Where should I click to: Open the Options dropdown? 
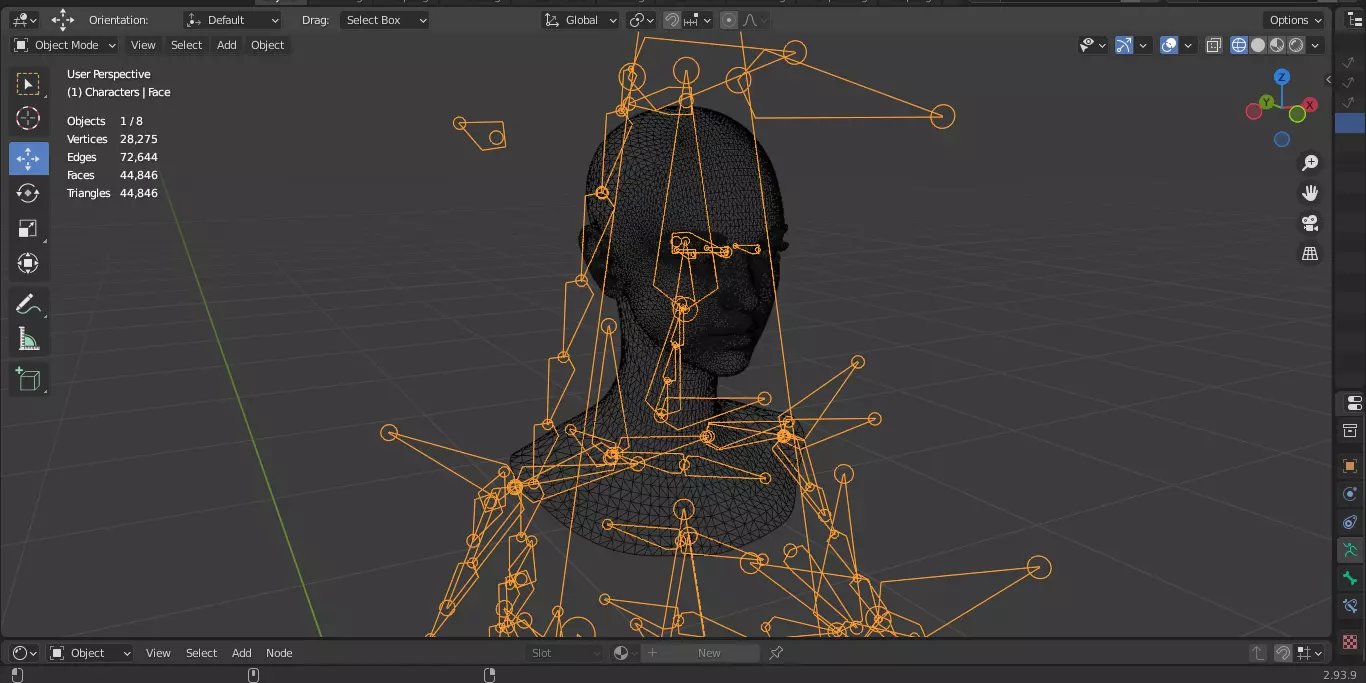[1295, 20]
